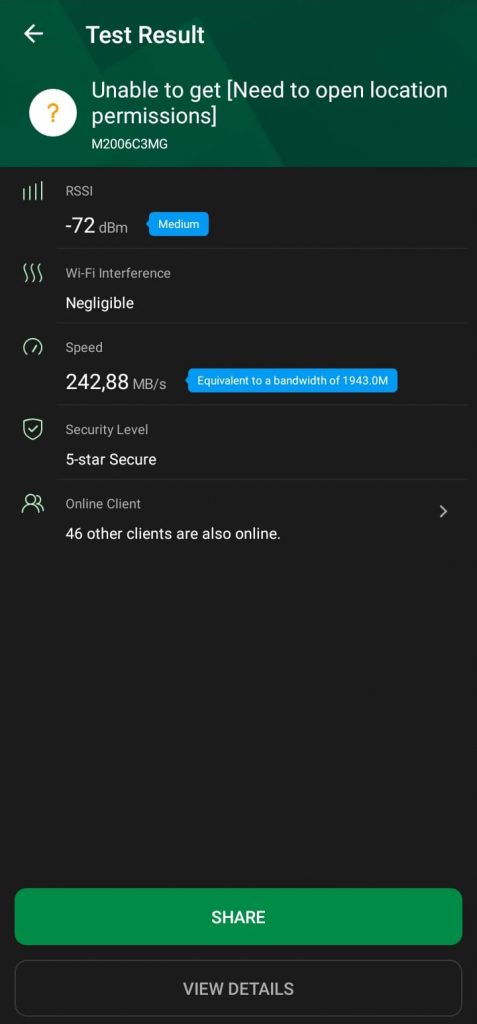Tap the orange question mark icon

click(53, 113)
